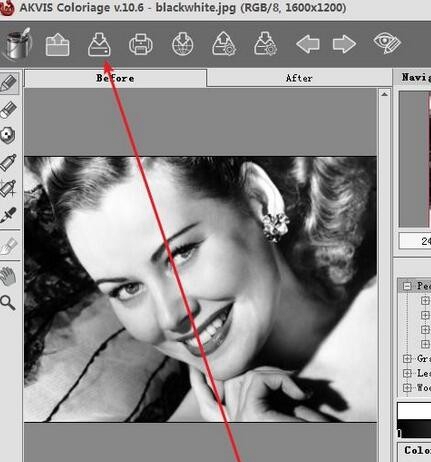Screen dimensions: 431x462
Task: Click the Save image to disk icon
Action: click(99, 44)
